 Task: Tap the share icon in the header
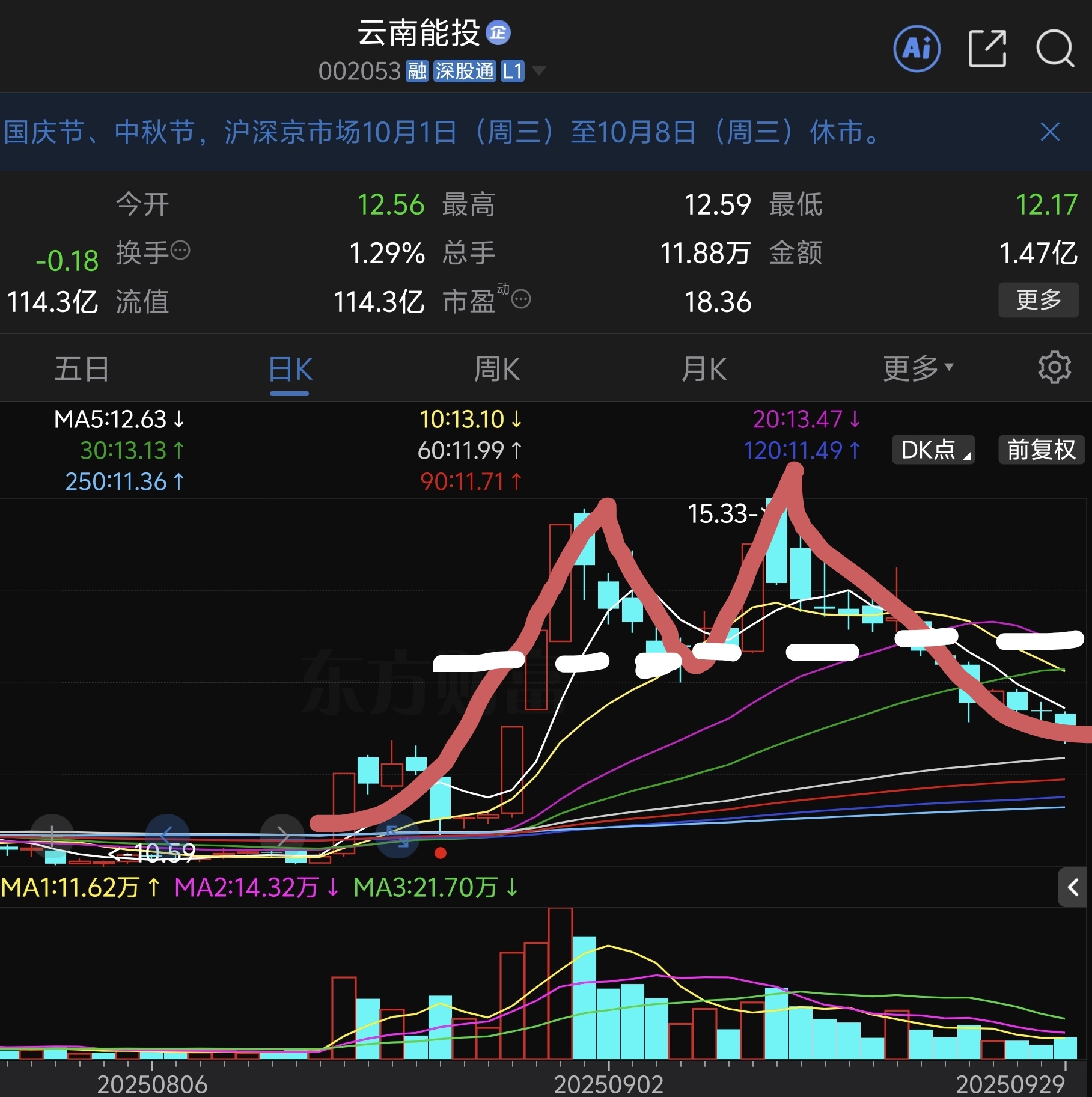pos(987,49)
